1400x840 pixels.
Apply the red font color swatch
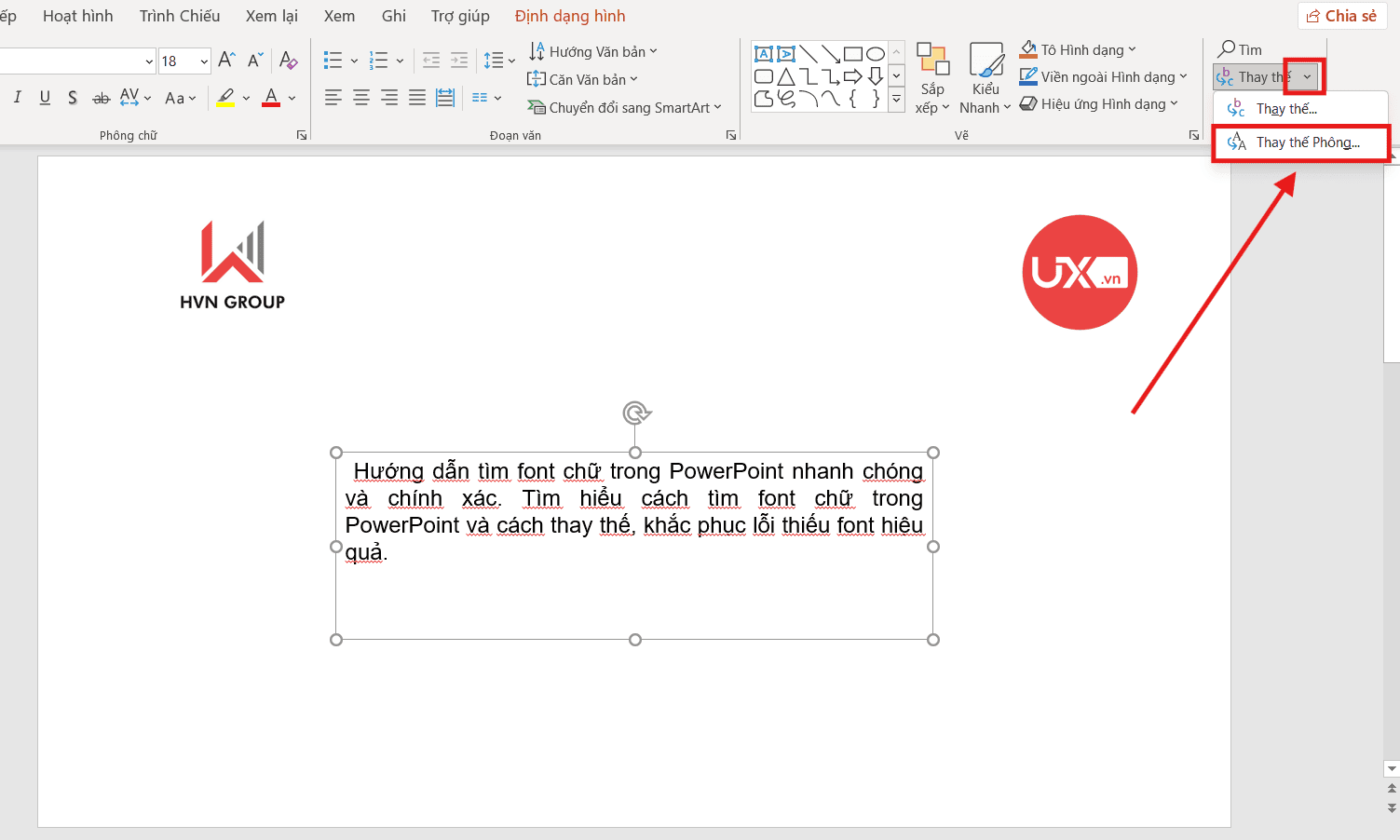[271, 97]
